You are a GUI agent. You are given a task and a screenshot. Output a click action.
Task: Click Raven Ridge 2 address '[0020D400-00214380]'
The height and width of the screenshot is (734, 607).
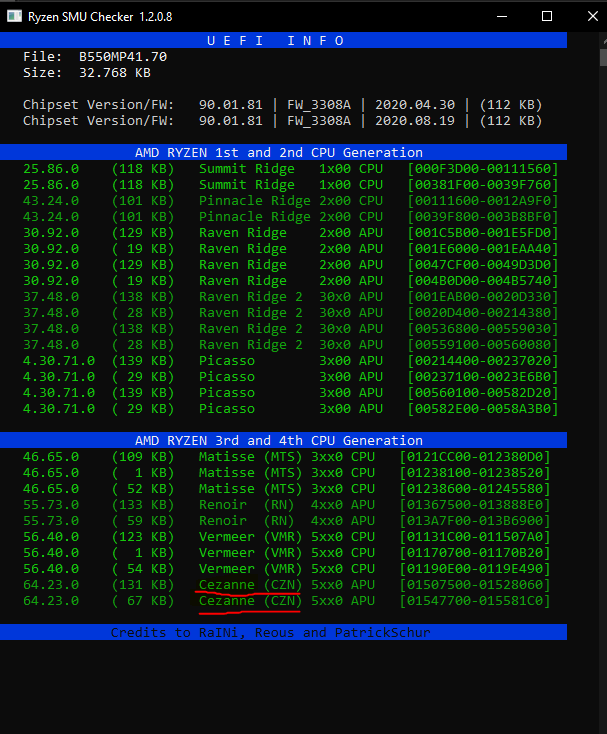point(483,312)
